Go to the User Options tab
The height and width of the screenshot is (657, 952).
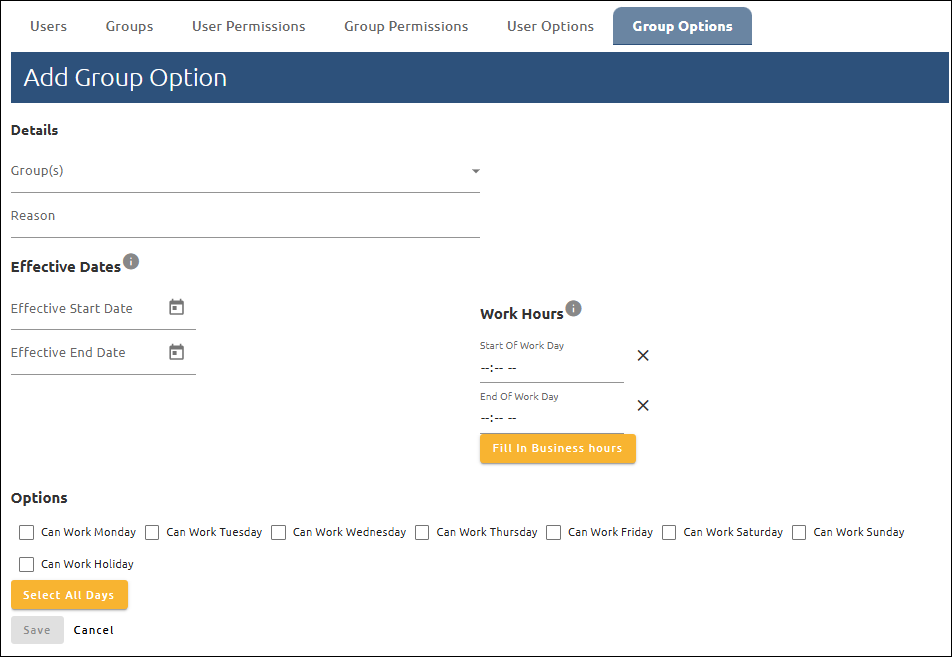coord(550,26)
